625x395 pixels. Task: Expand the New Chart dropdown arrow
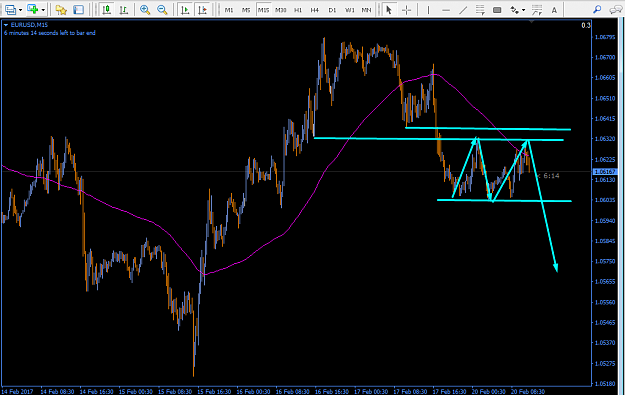pos(43,10)
